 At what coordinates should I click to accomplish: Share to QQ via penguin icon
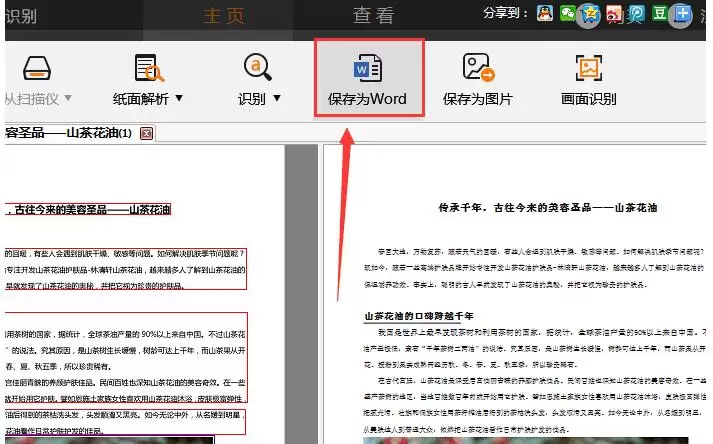[x=545, y=13]
